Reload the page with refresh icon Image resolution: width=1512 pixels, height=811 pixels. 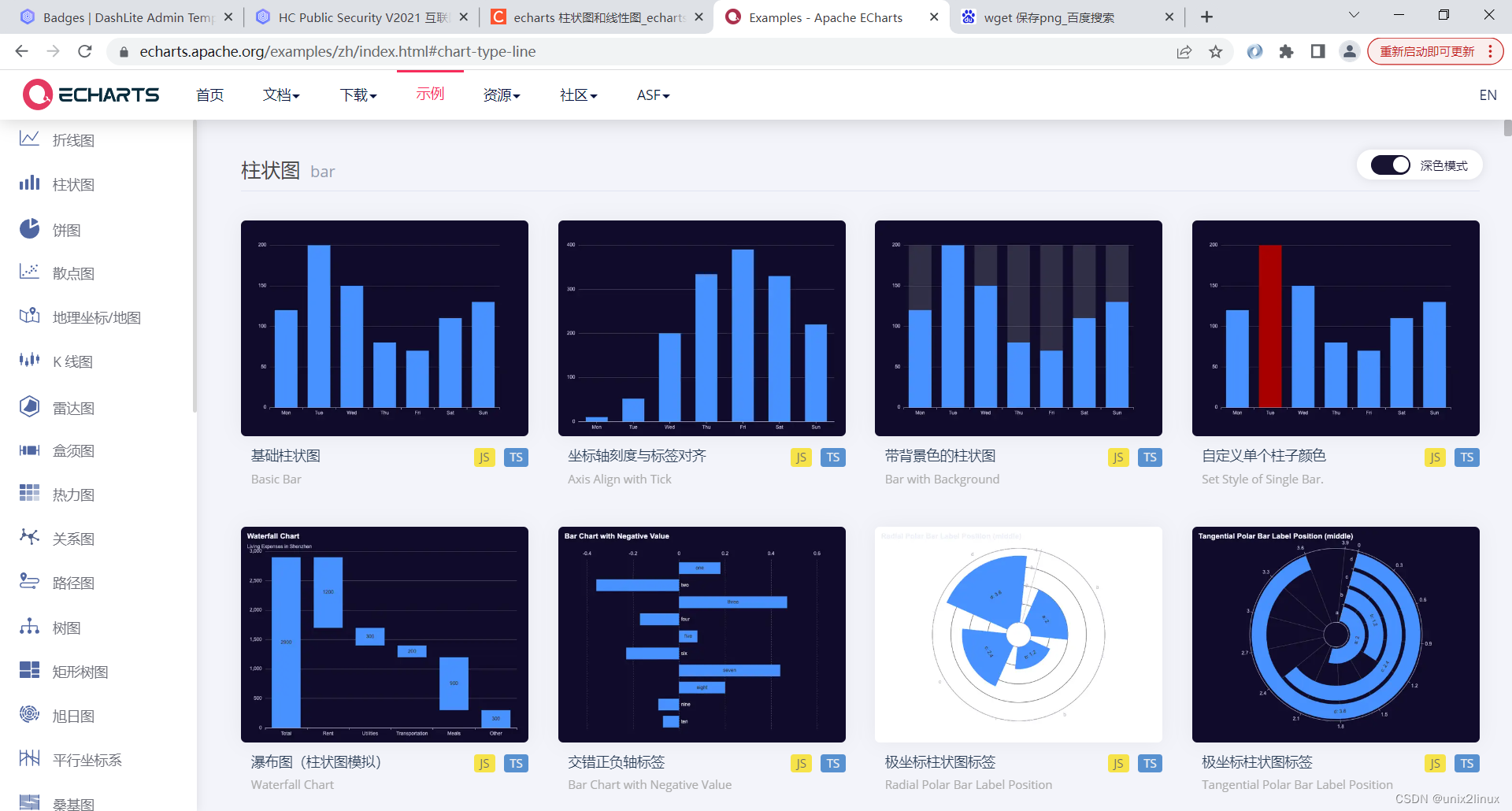tap(85, 51)
